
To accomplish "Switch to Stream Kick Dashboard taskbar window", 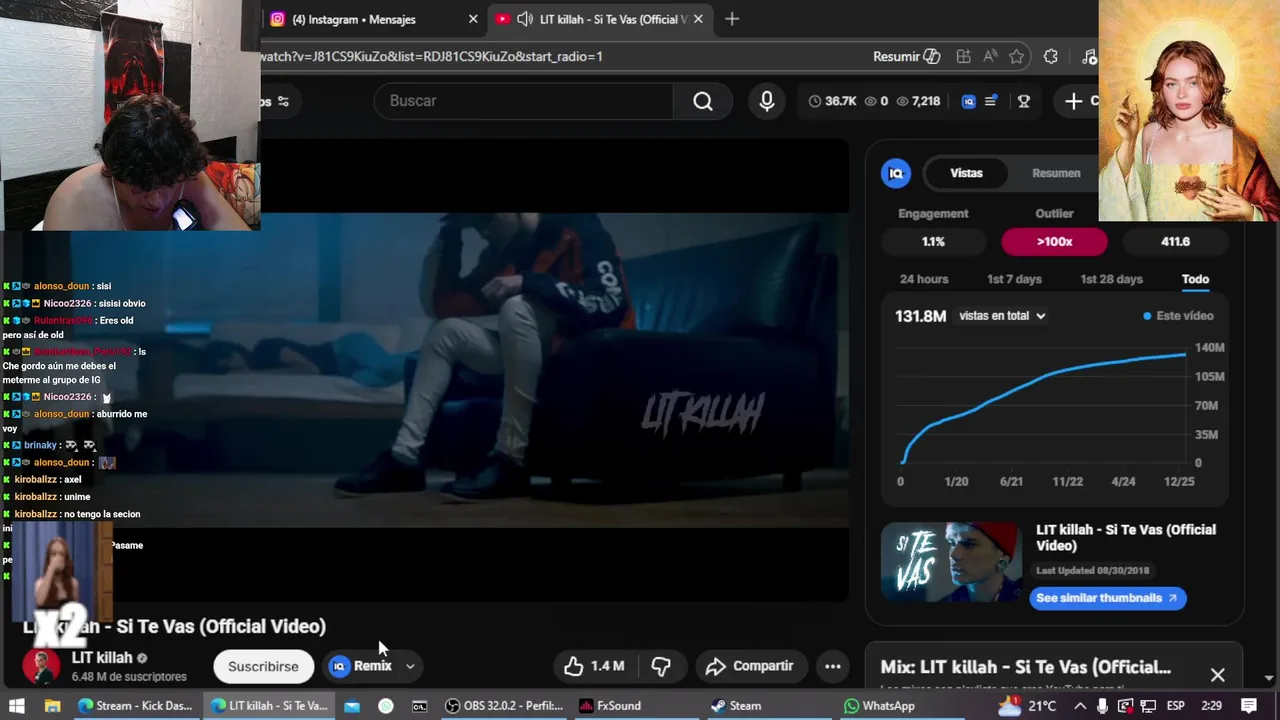I will 135,705.
